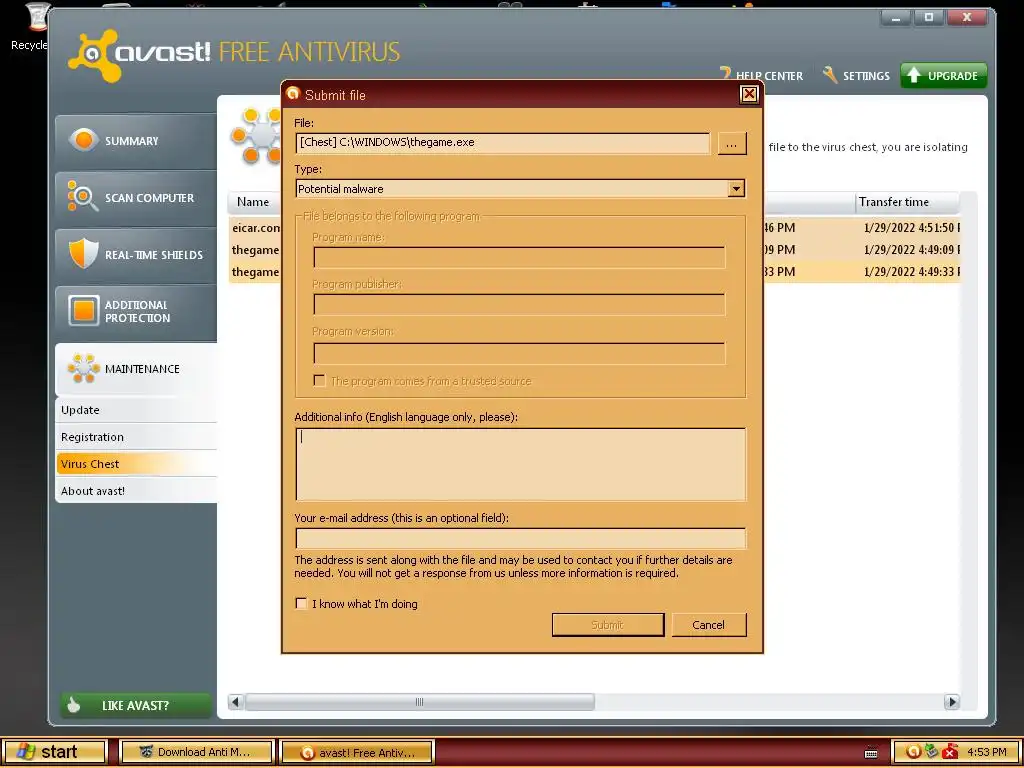Viewport: 1024px width, 768px height.
Task: Click the avast tray icon
Action: tap(913, 752)
